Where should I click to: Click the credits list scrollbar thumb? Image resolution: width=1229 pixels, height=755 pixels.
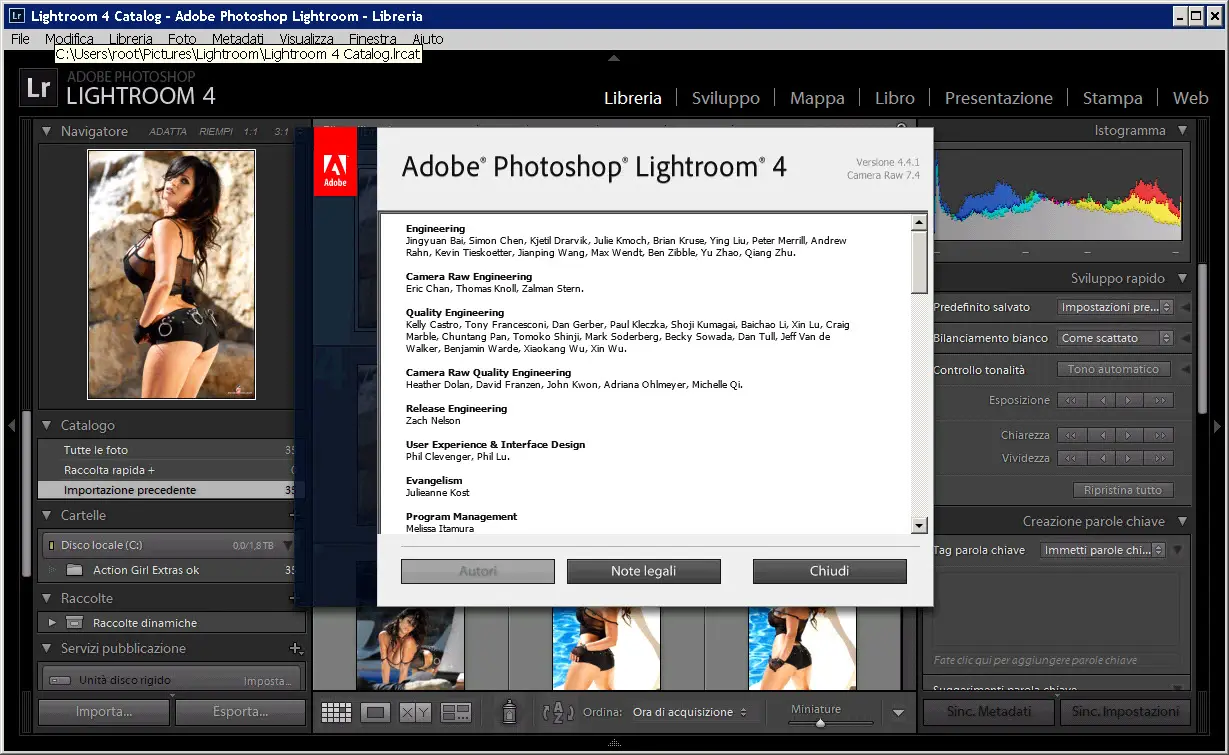pyautogui.click(x=919, y=261)
